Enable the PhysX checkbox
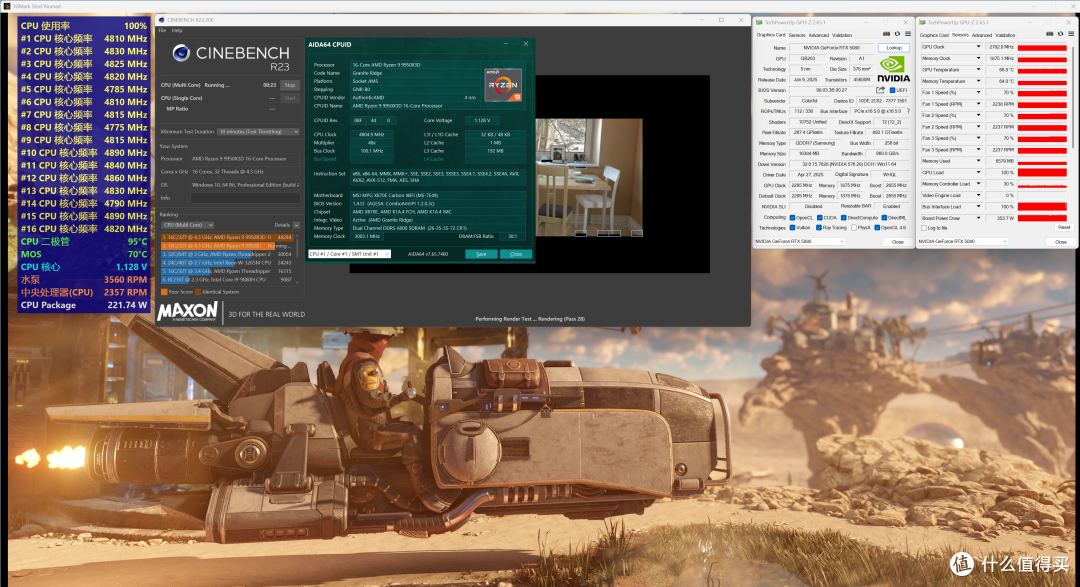 (x=854, y=227)
